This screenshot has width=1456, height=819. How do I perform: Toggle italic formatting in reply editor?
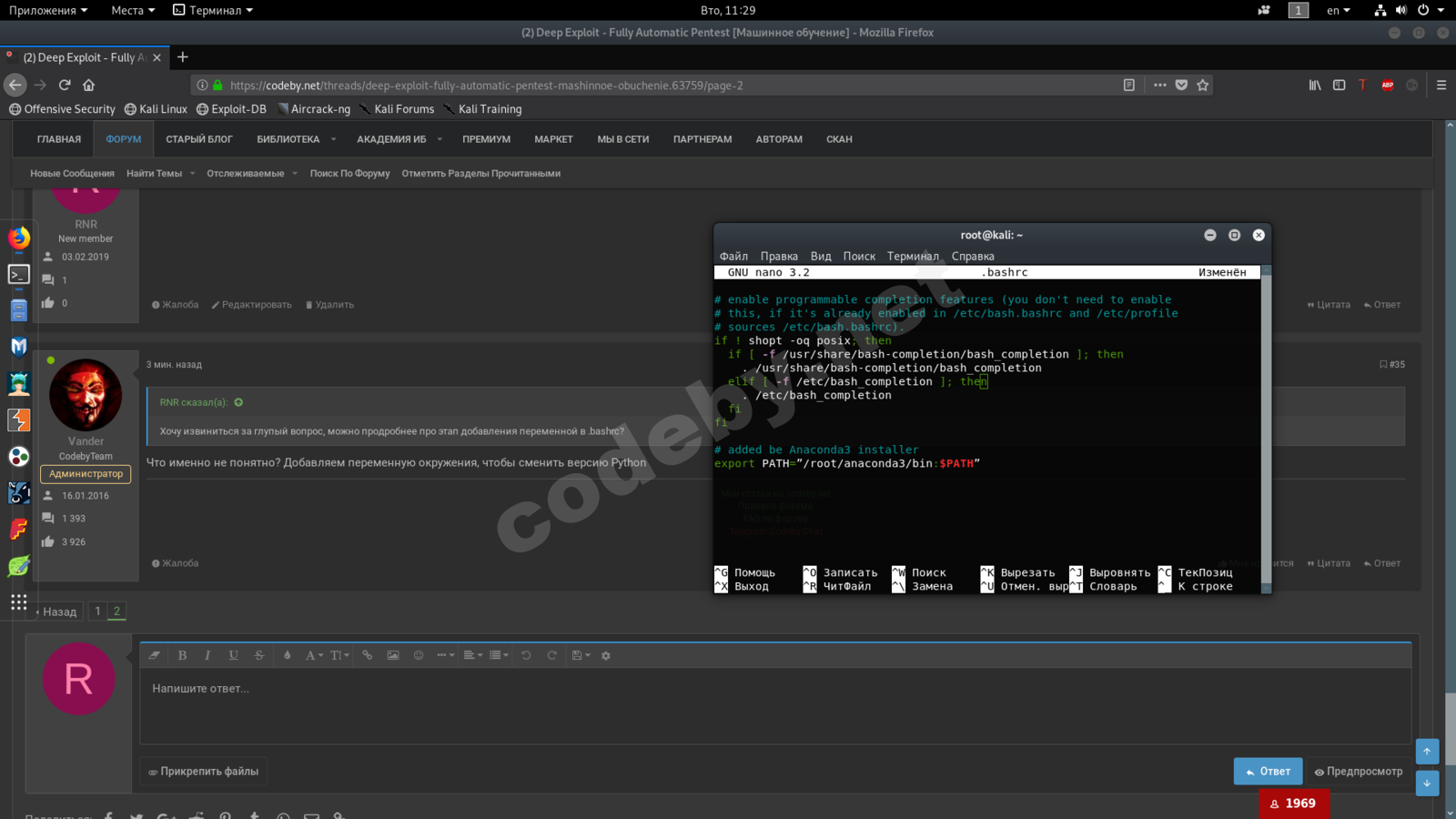tap(207, 655)
